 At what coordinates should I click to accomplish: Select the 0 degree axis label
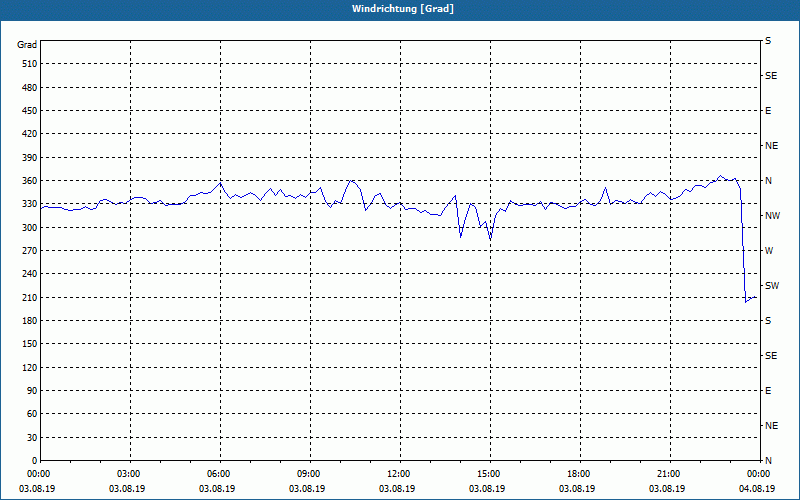coord(35,460)
